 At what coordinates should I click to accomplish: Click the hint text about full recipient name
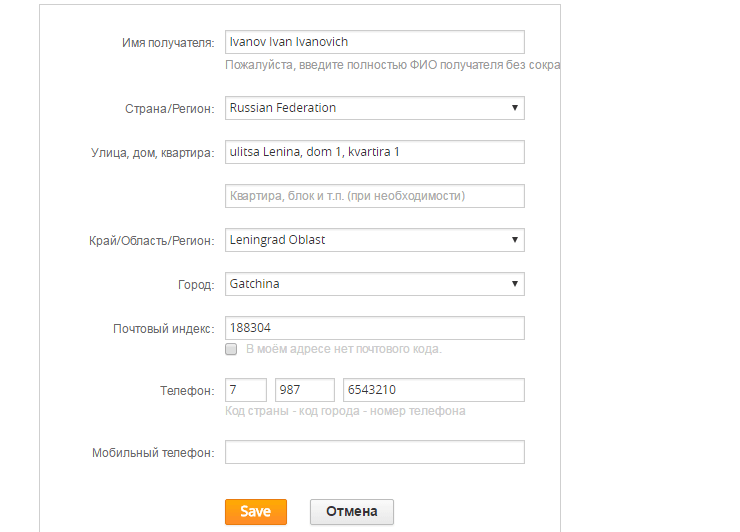(393, 65)
